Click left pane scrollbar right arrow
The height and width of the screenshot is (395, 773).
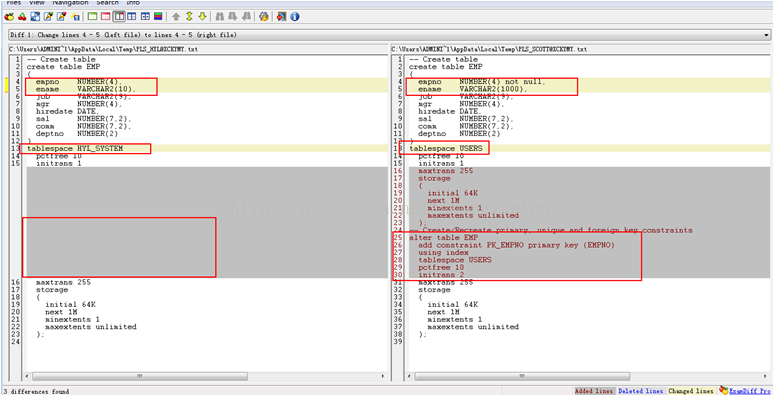click(384, 376)
